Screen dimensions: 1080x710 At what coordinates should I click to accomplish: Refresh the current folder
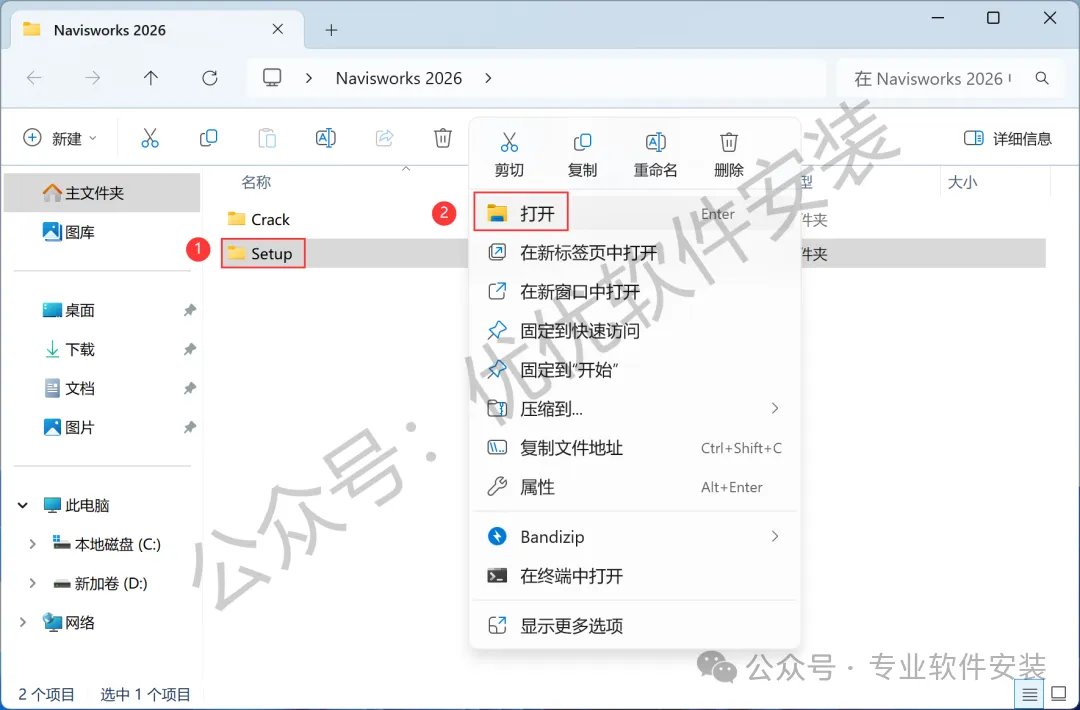tap(210, 78)
